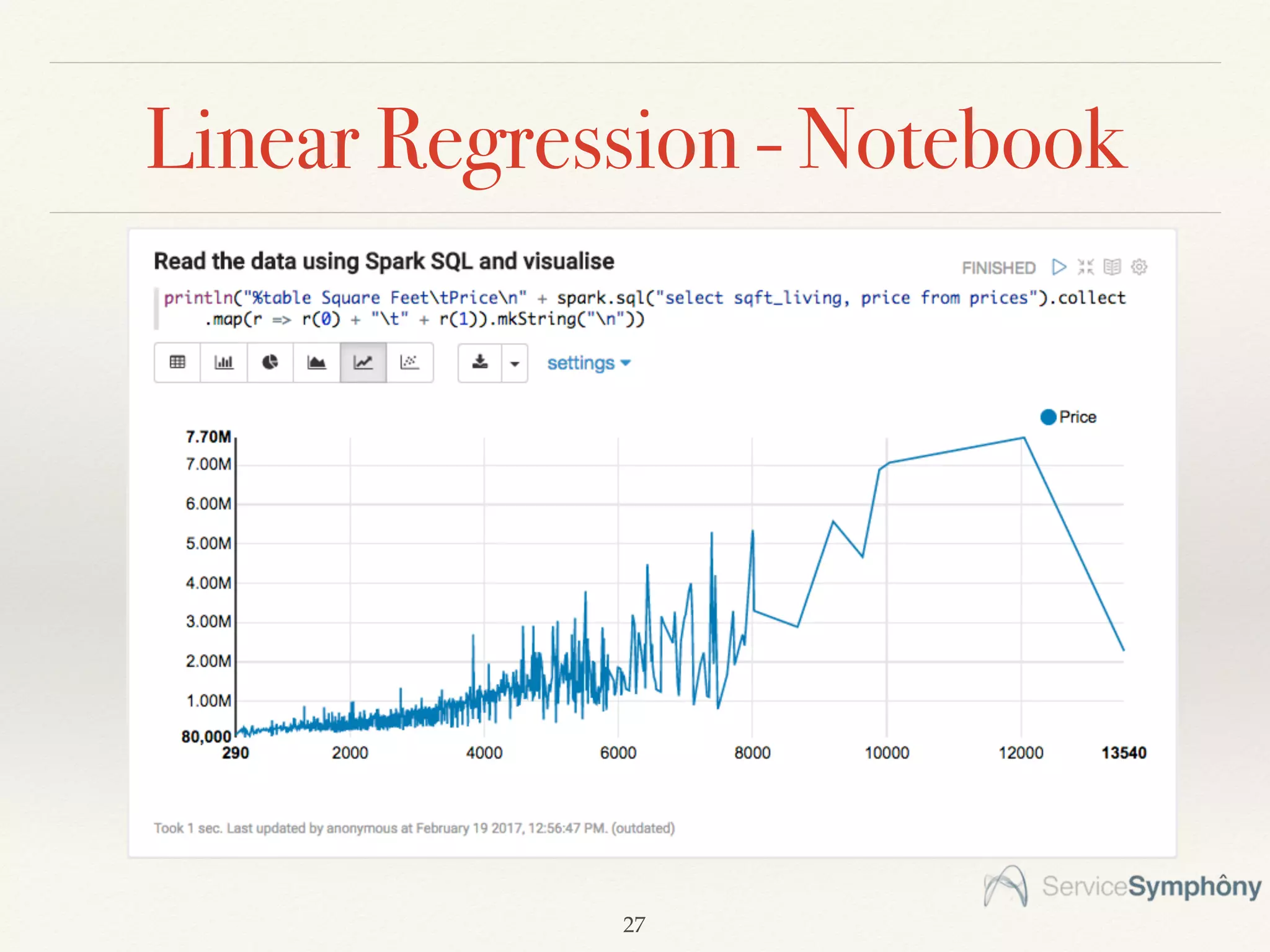Expand the chart settings dropdown
Screen dimensions: 1270x952
588,363
